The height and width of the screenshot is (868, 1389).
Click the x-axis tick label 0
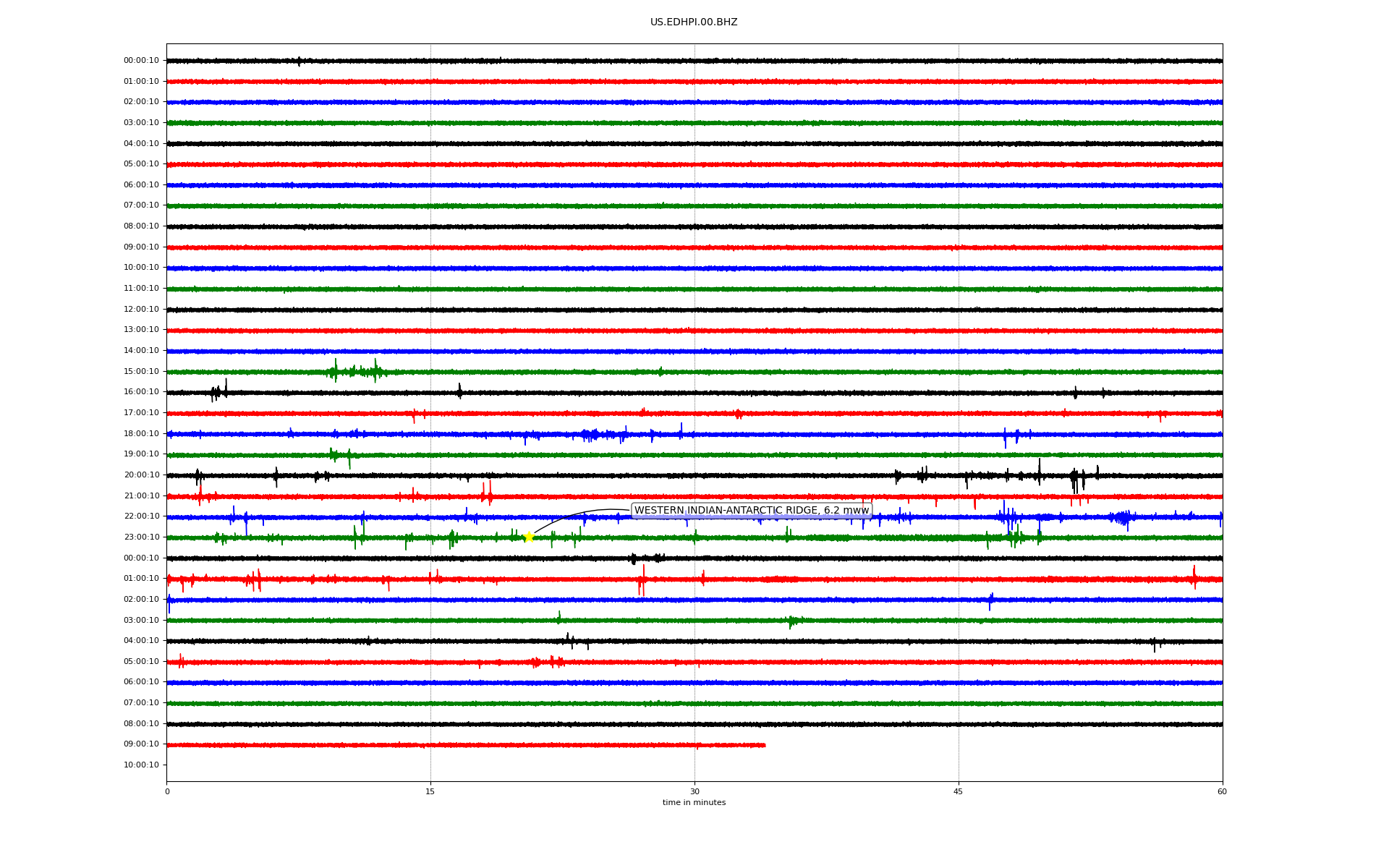pyautogui.click(x=167, y=792)
